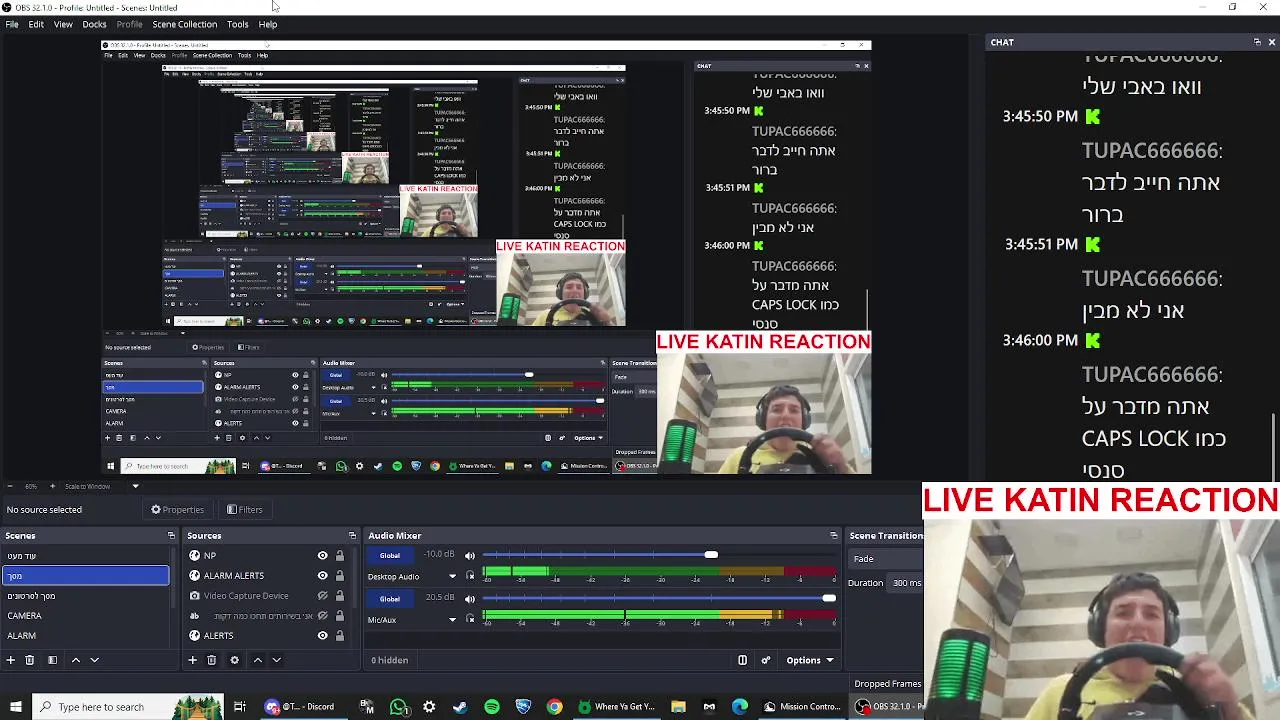The image size is (1280, 720).
Task: Zoom out preview with minus icon
Action: 11,486
